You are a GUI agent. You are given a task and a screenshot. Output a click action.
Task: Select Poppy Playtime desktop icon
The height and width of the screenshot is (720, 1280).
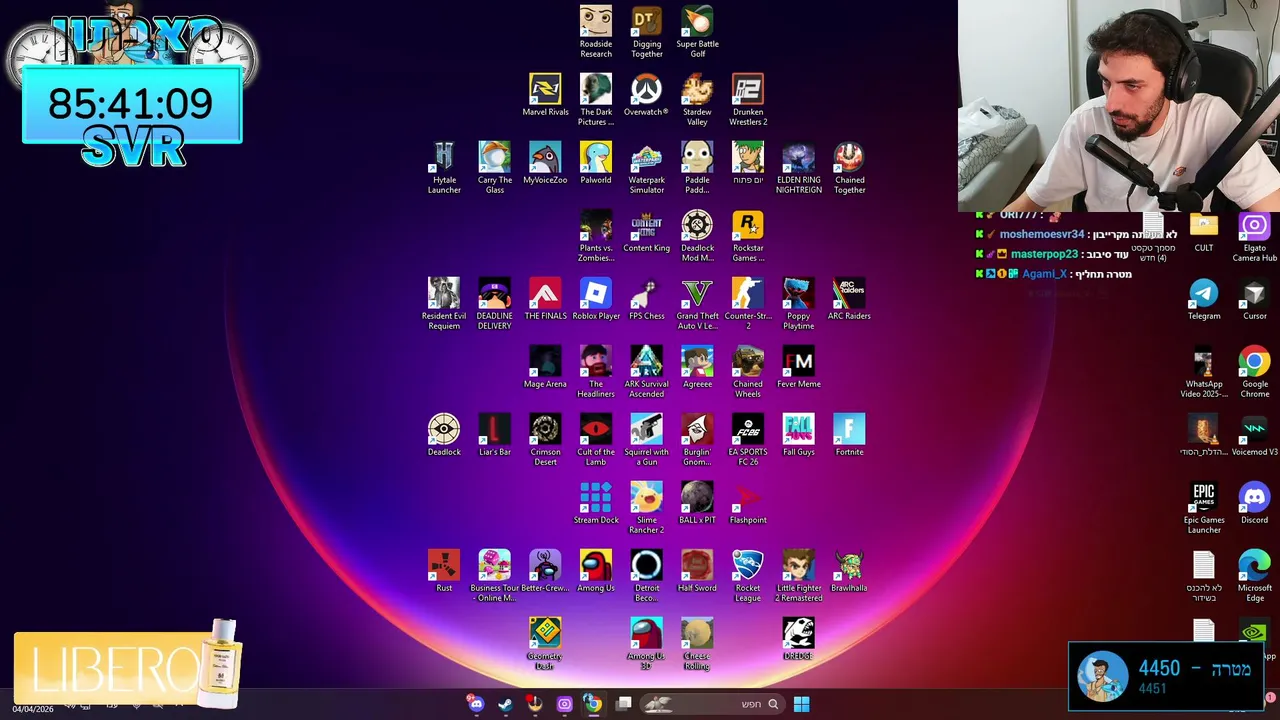point(799,304)
